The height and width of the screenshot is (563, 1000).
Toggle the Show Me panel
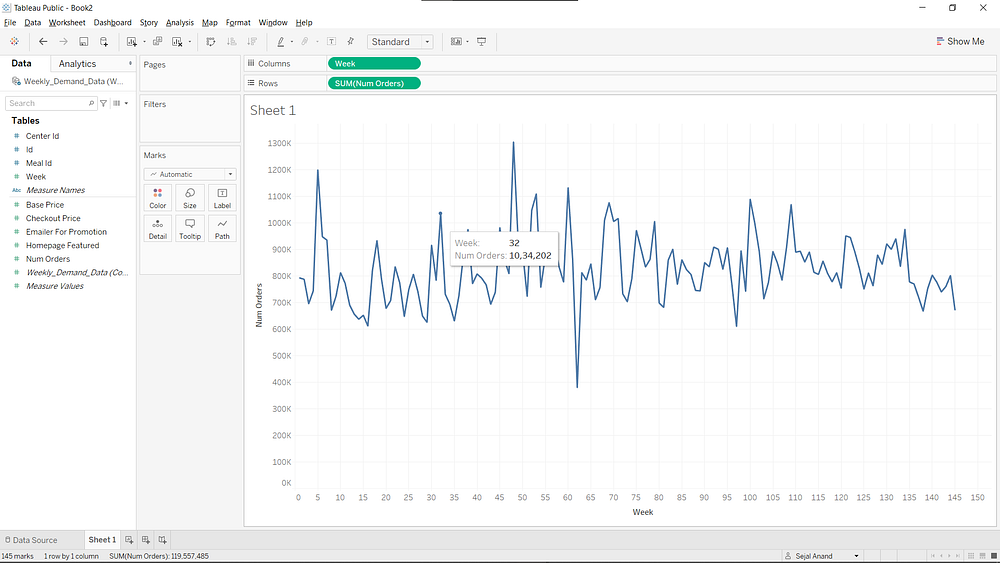959,42
